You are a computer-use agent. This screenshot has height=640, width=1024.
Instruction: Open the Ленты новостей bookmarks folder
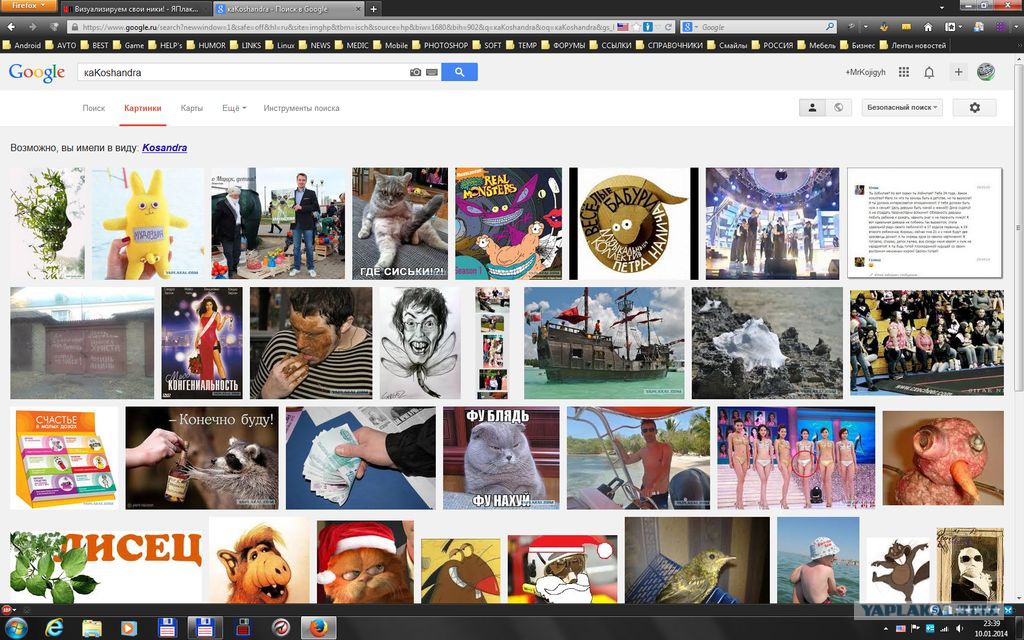(912, 45)
